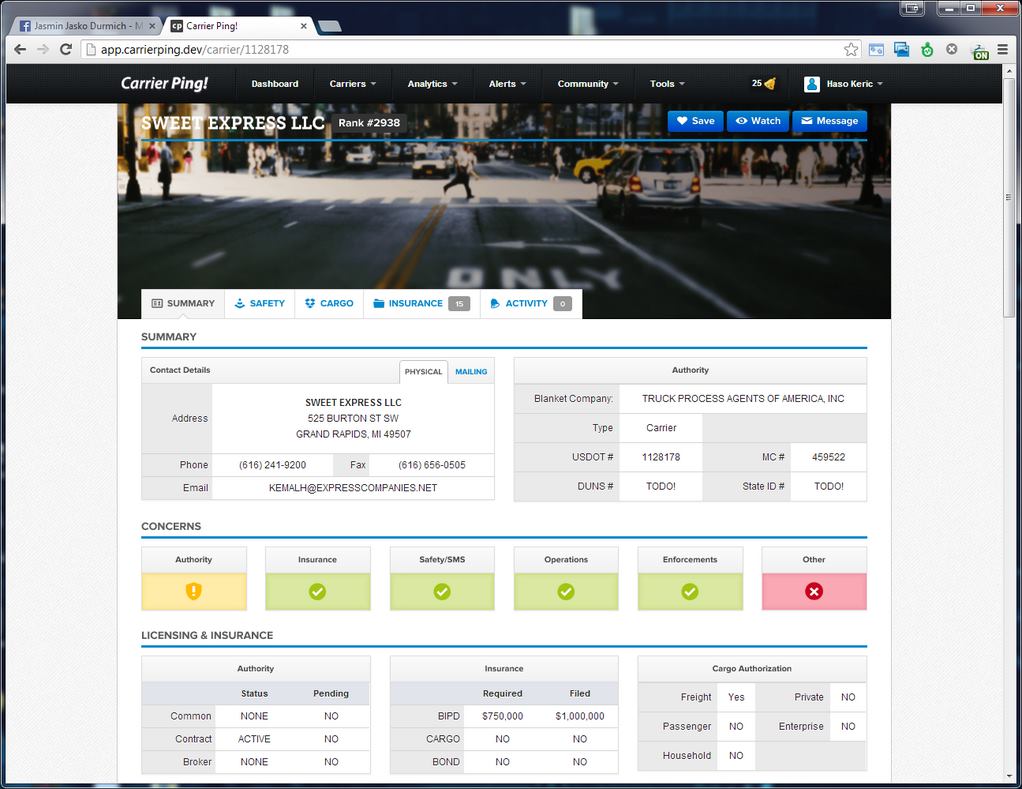
Task: Select the Summary tab
Action: point(183,304)
